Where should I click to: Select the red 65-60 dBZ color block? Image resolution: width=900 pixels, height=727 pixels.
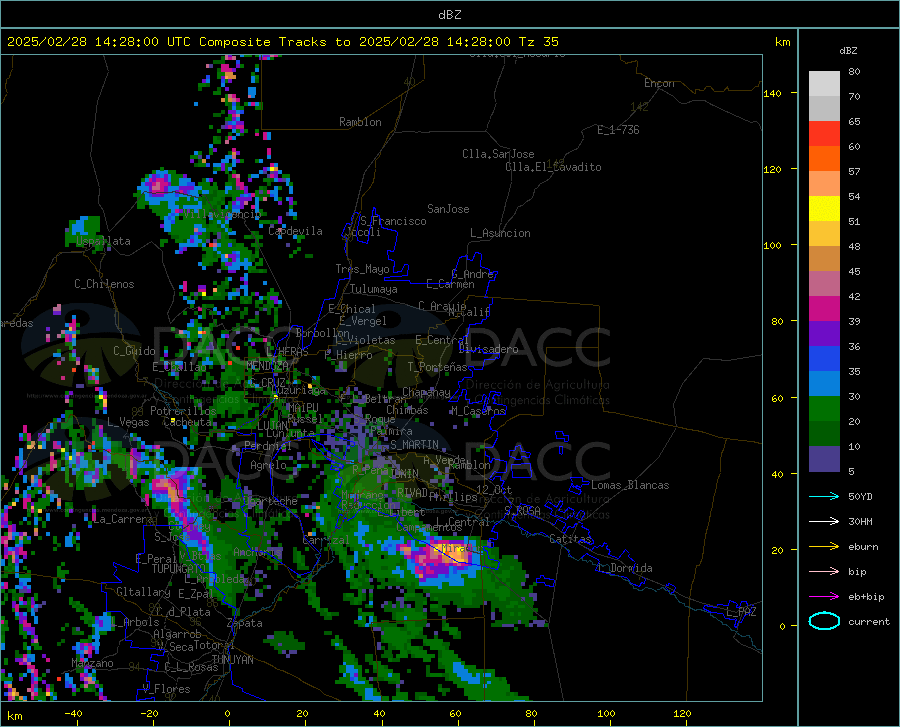coord(824,134)
